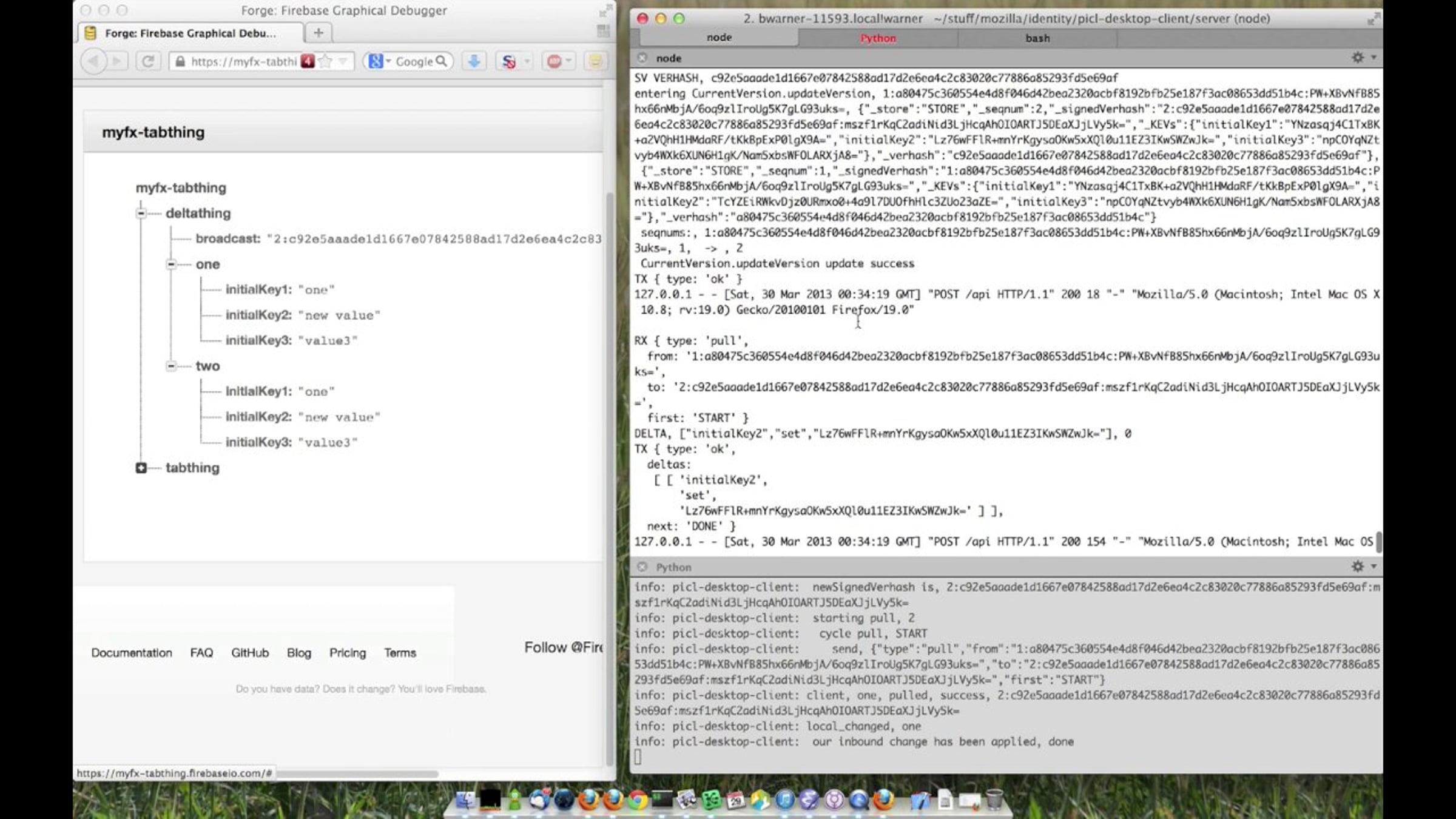Open the Adblock Plus dropdown arrow
The width and height of the screenshot is (1456, 819).
tap(568, 61)
